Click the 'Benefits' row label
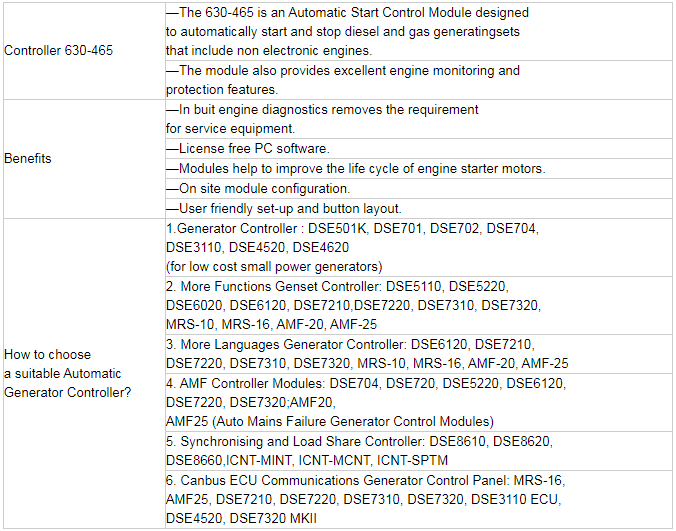The width and height of the screenshot is (676, 531). (x=28, y=159)
